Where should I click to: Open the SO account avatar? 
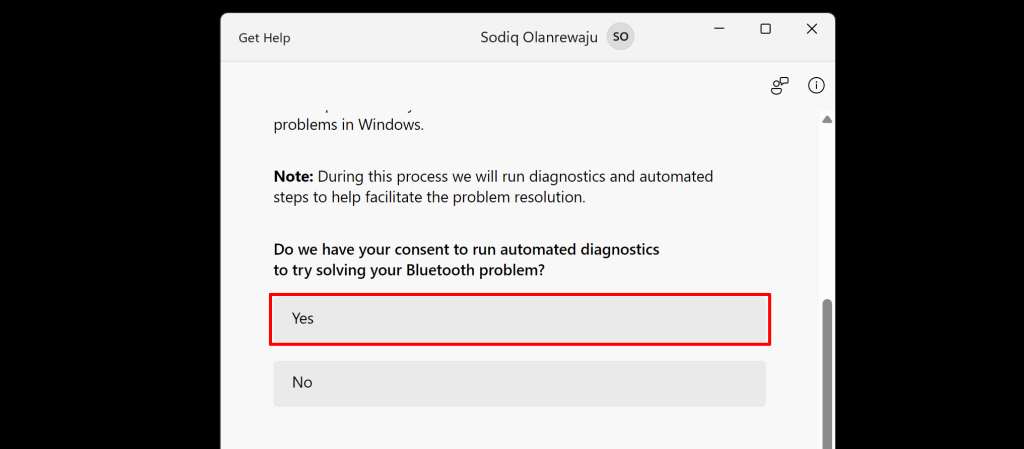click(x=620, y=37)
